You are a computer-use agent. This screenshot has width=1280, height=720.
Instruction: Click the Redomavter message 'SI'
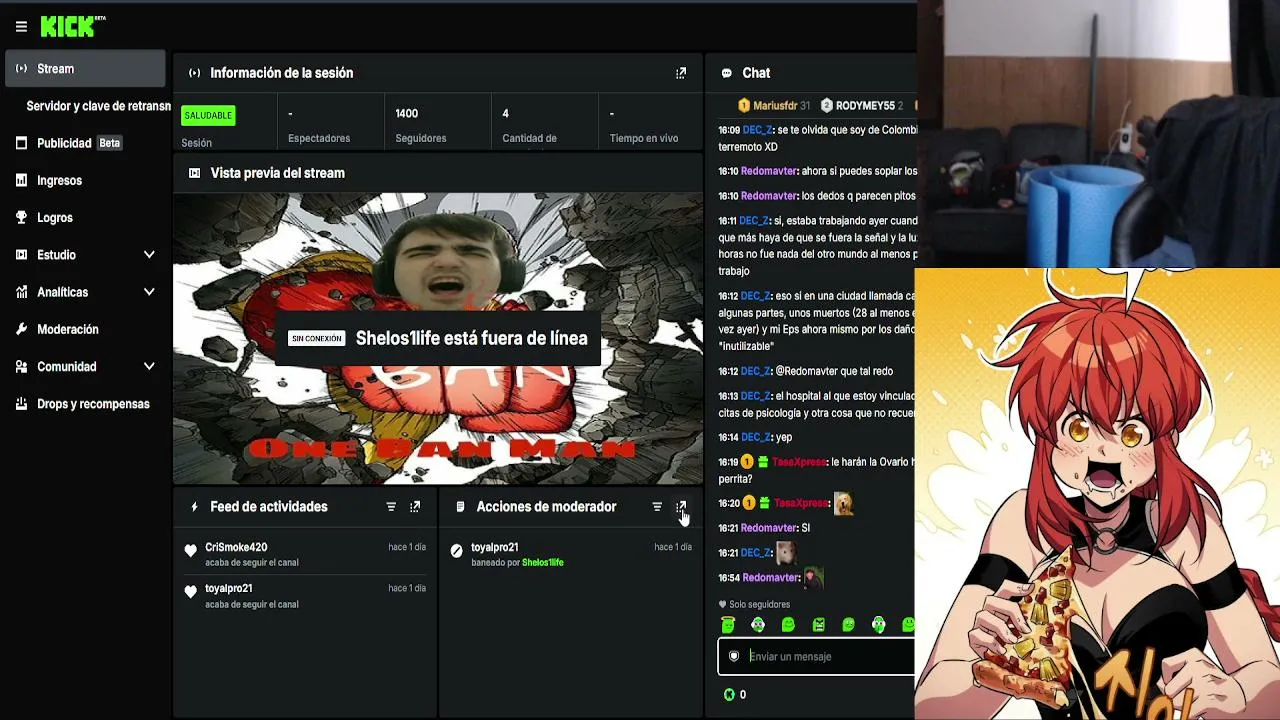tap(805, 528)
